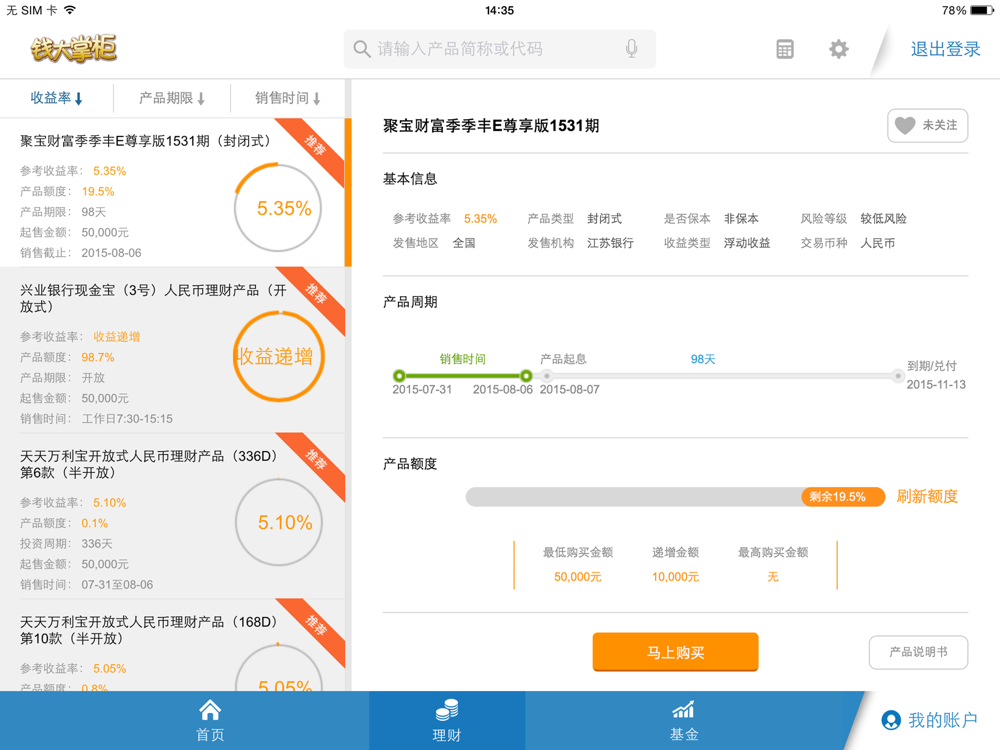
Task: Tap 产品类型 封闭式 value
Action: pyautogui.click(x=604, y=219)
